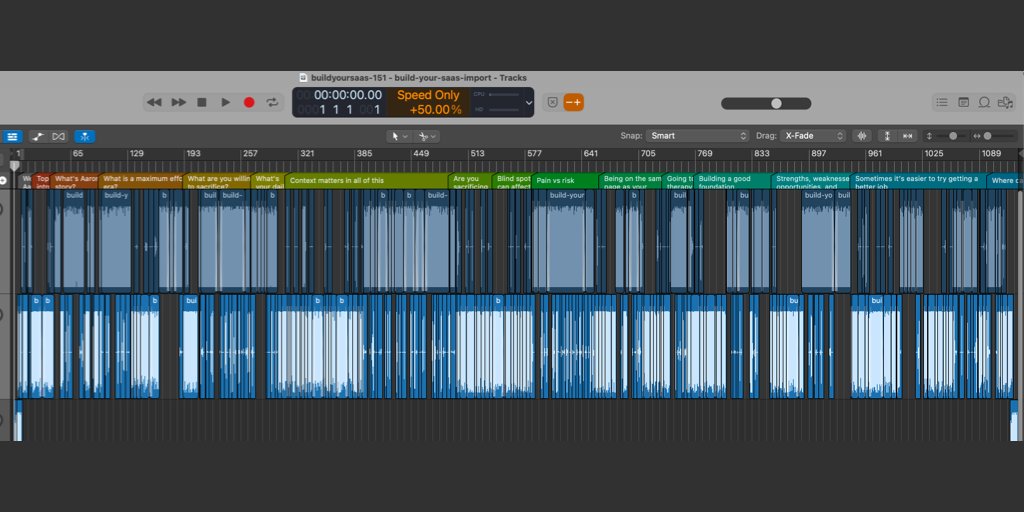Screen dimensions: 1024x512
Task: Open the List Editors panel icon
Action: [941, 102]
